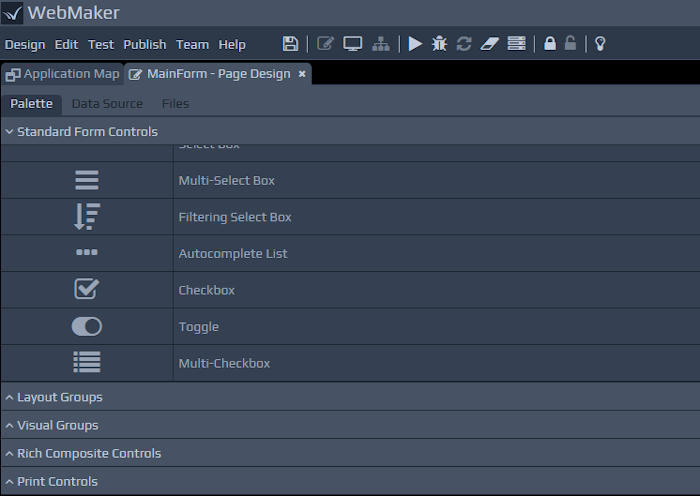Select the Multi-Checkbox list icon

(x=87, y=362)
